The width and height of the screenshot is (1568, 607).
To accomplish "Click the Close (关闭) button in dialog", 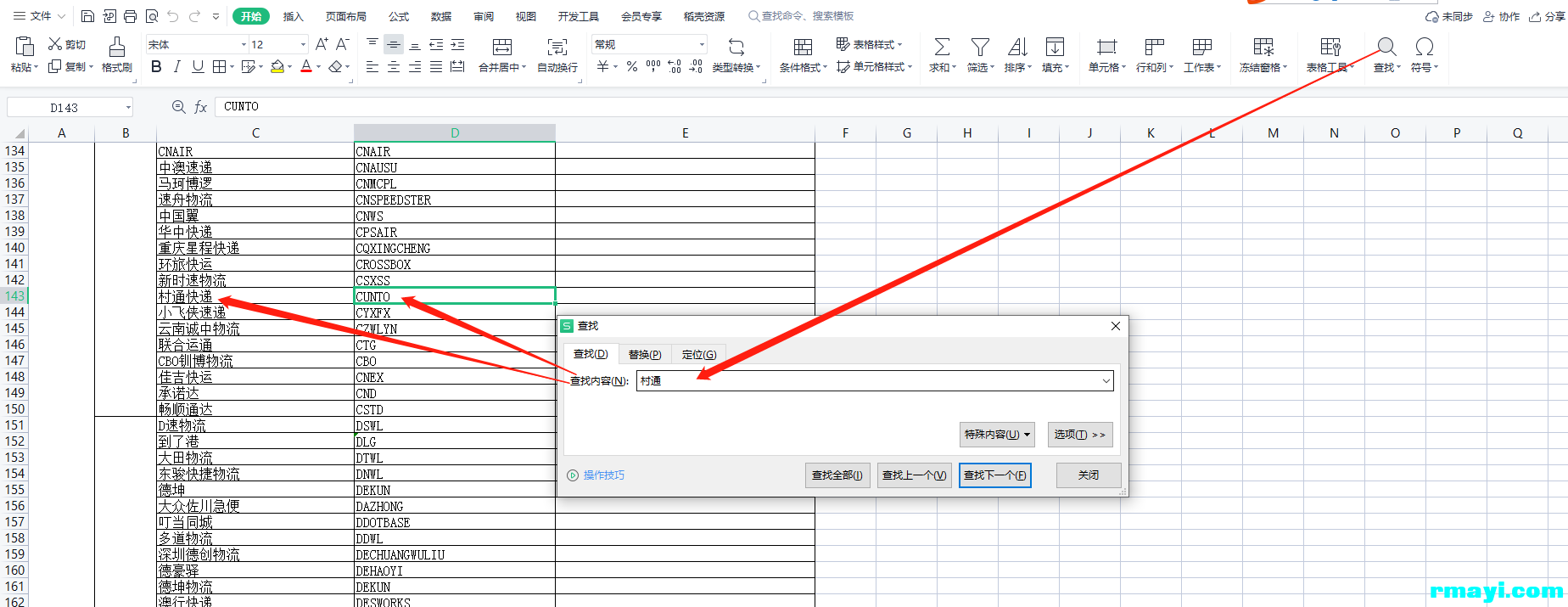I will [x=1089, y=475].
